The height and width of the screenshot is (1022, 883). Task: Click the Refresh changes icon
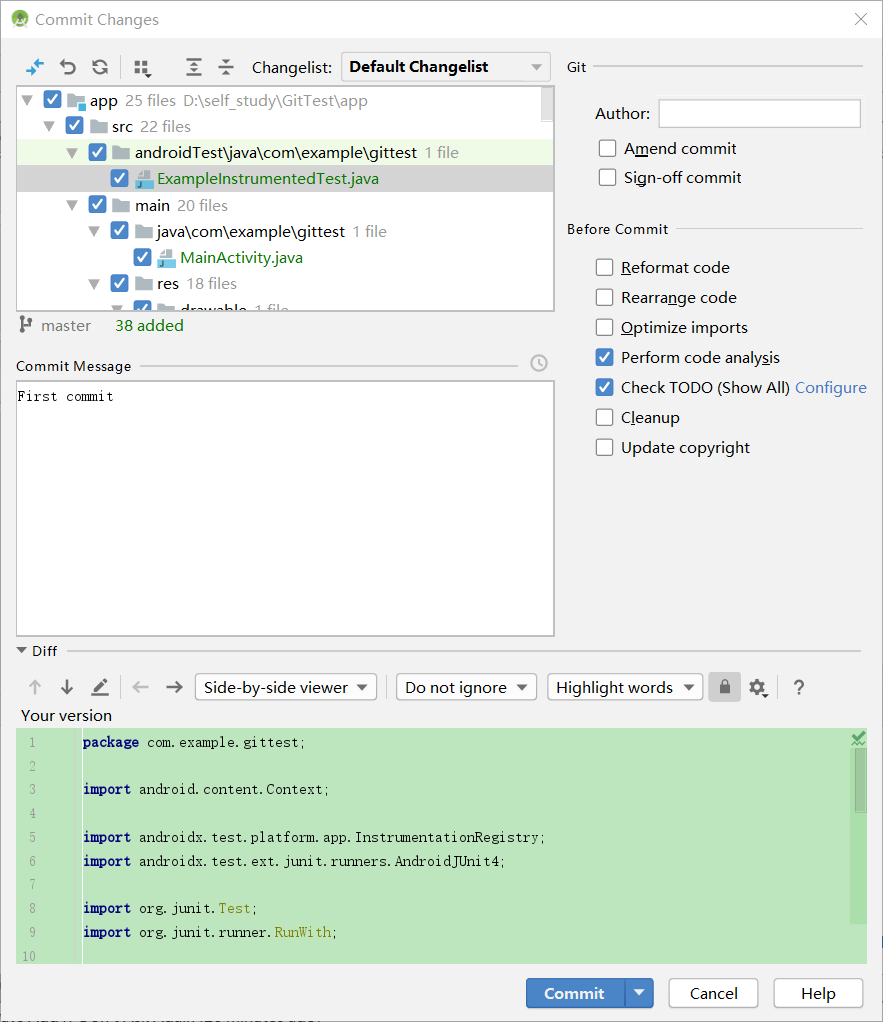100,66
